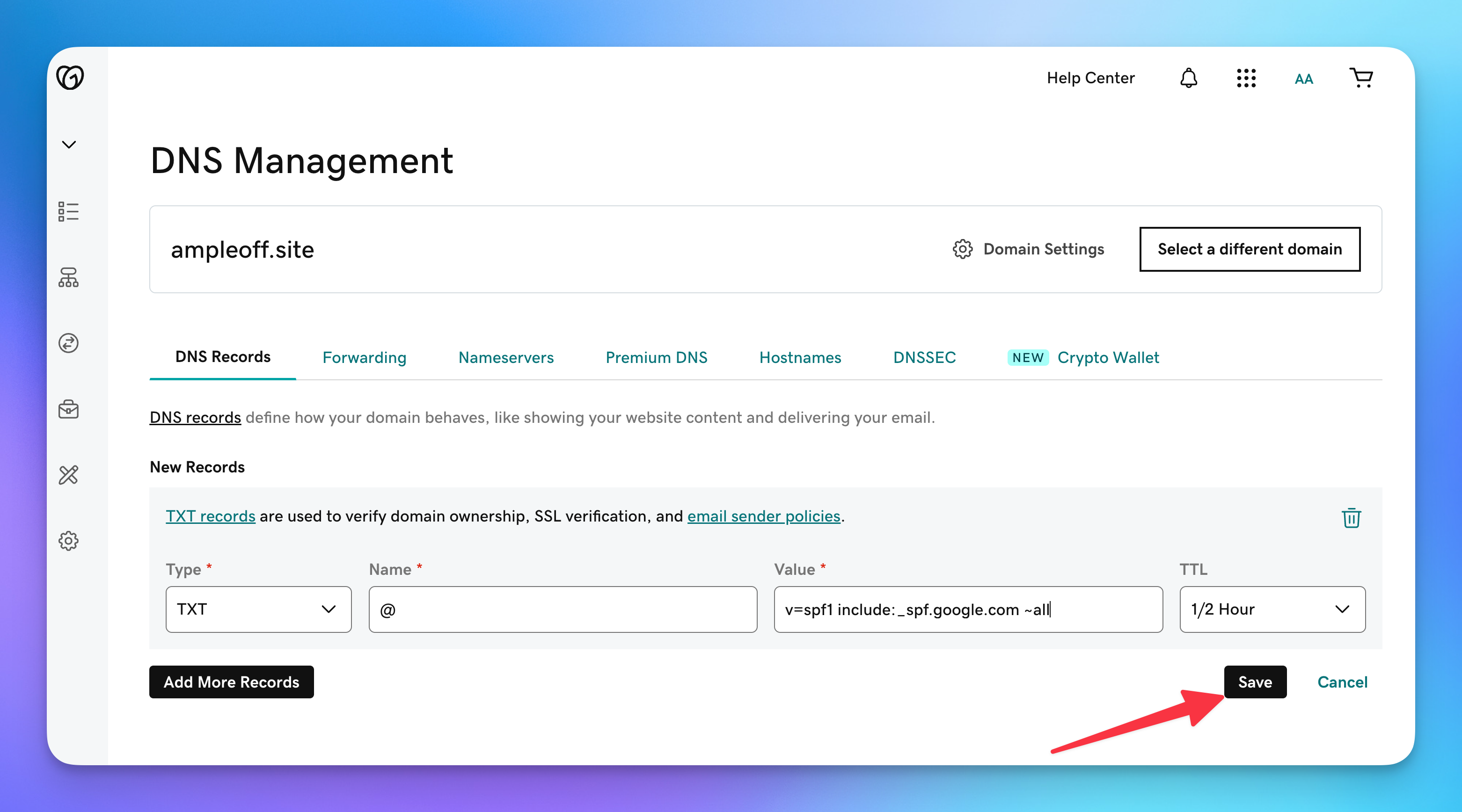The height and width of the screenshot is (812, 1462).
Task: Switch to the Forwarding tab
Action: point(365,357)
